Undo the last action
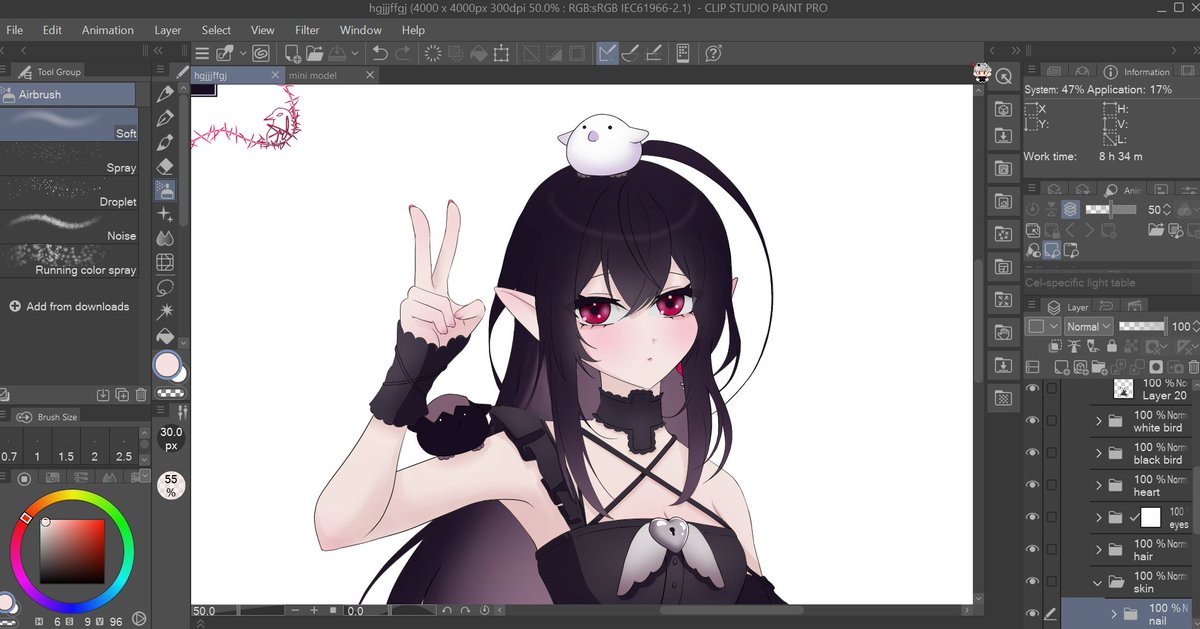Image resolution: width=1200 pixels, height=629 pixels. point(380,53)
